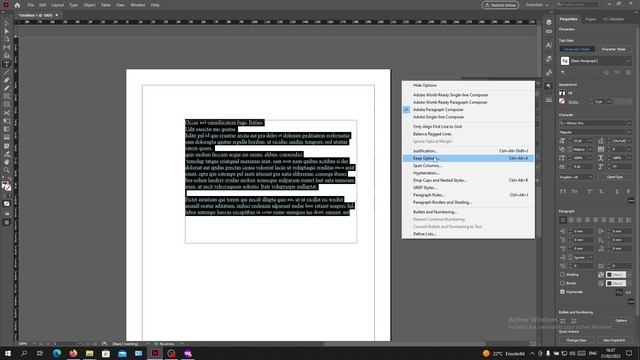Viewport: 640px width, 360px height.
Task: Select the Selection tool arrow
Action: (x=7, y=23)
